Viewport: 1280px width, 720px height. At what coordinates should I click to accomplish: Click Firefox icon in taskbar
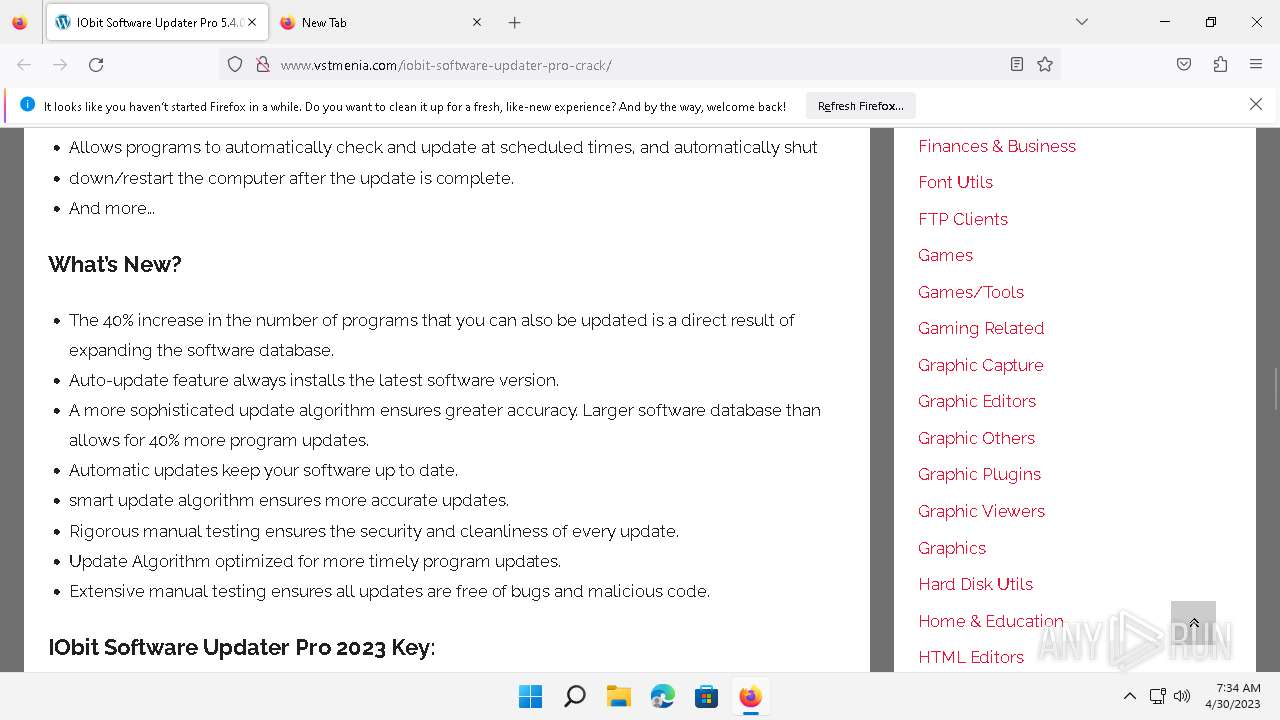pyautogui.click(x=750, y=696)
